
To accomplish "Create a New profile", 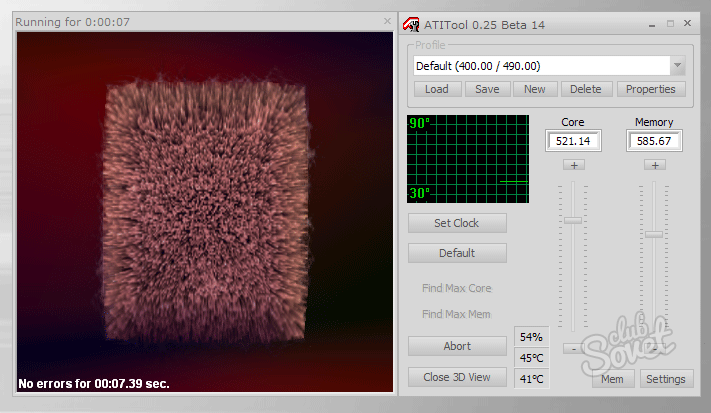I will (x=535, y=89).
